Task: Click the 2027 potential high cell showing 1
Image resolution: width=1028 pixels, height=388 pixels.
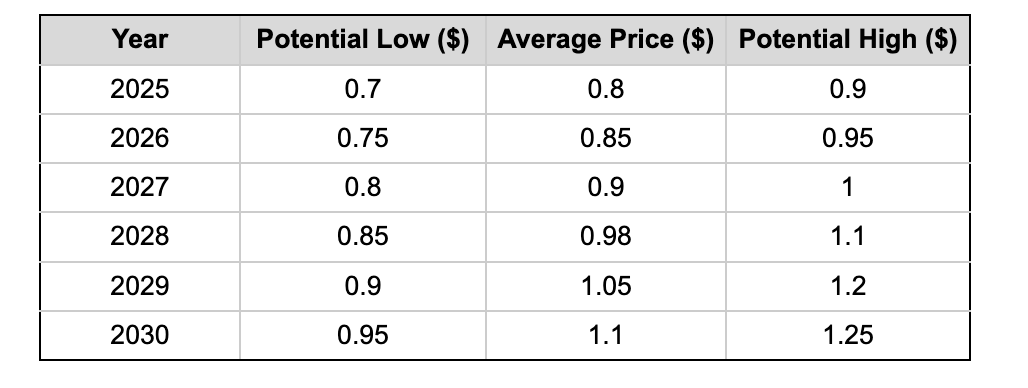Action: 848,187
